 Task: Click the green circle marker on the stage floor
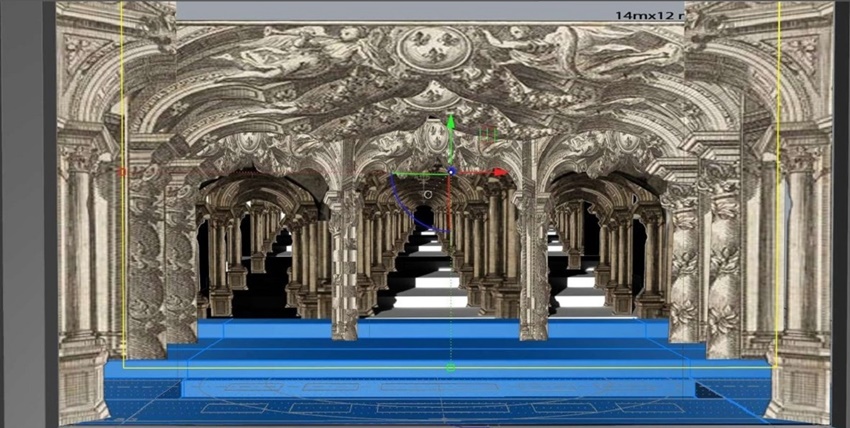[x=450, y=368]
